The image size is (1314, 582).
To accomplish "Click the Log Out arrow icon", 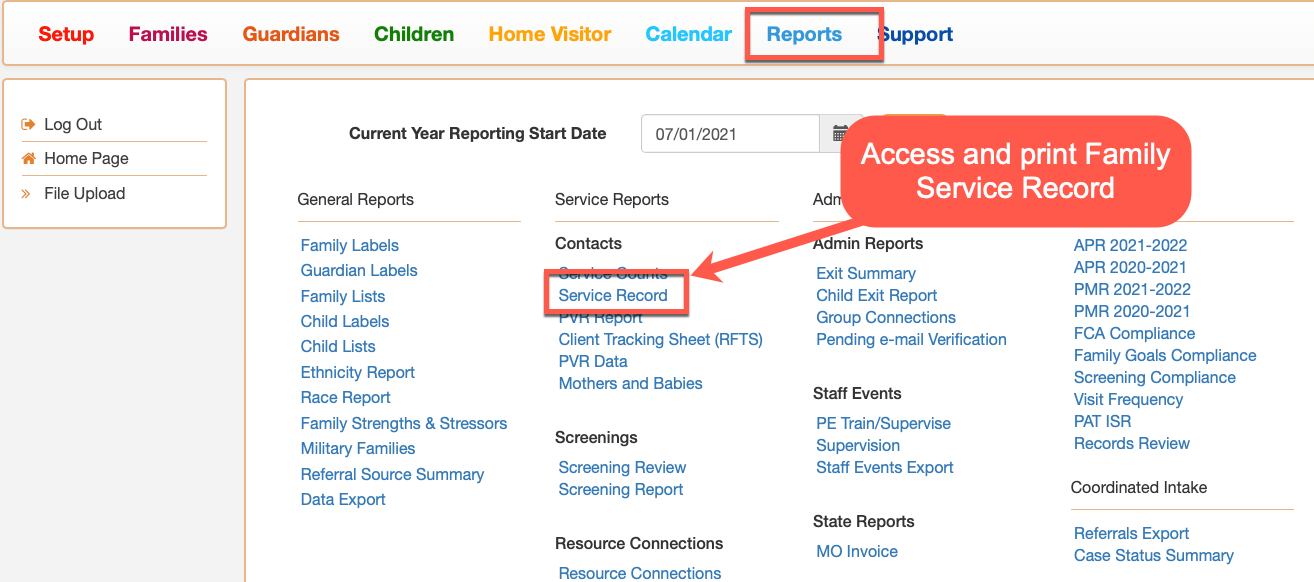I will (28, 124).
